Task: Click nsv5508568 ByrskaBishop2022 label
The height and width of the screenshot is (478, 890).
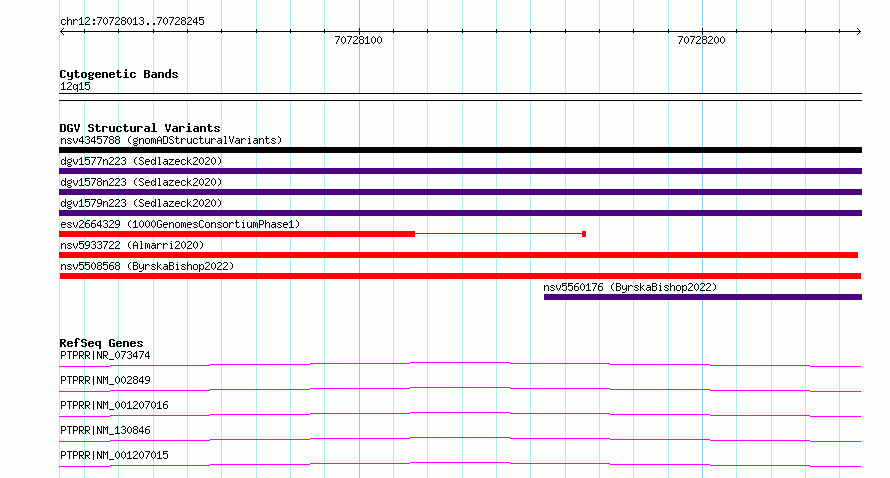Action: [x=147, y=266]
